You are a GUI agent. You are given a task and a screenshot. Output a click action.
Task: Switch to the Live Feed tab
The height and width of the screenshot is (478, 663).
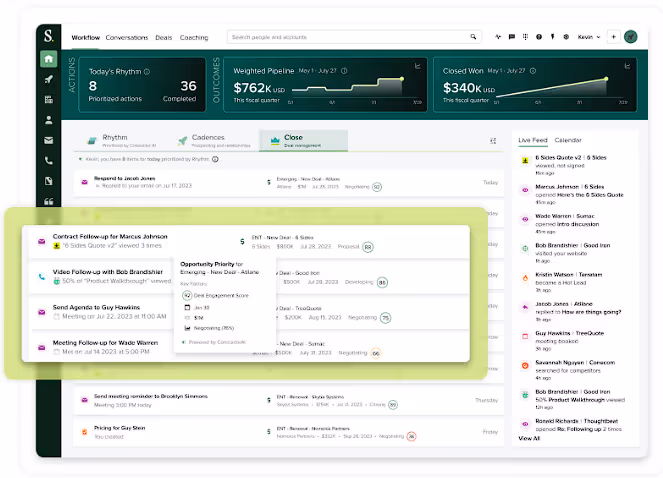[533, 140]
